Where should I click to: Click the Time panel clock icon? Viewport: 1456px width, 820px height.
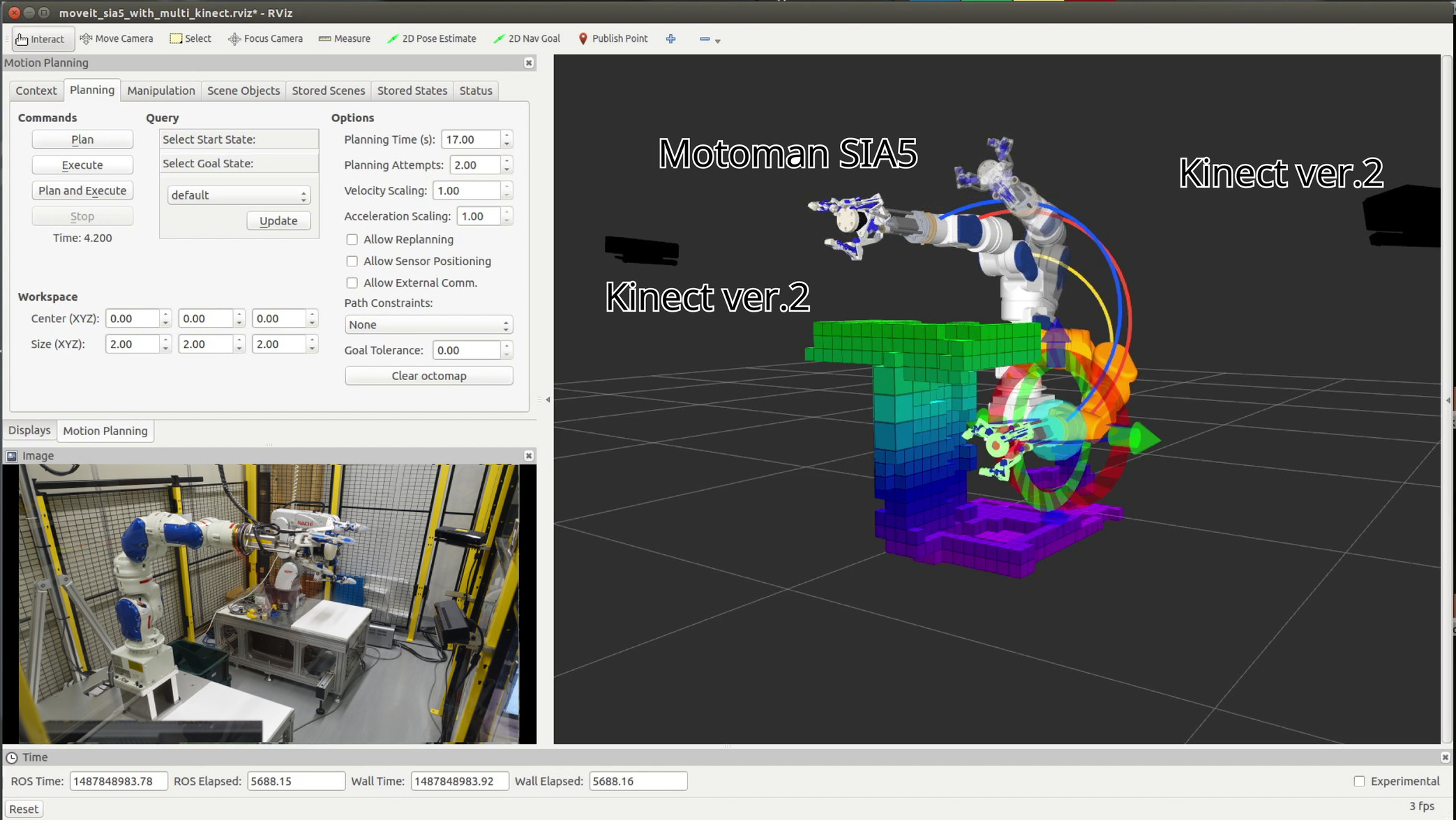click(x=12, y=757)
